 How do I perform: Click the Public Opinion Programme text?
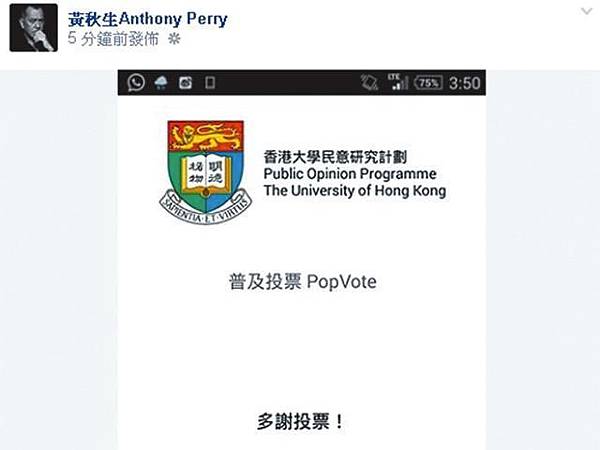[350, 174]
